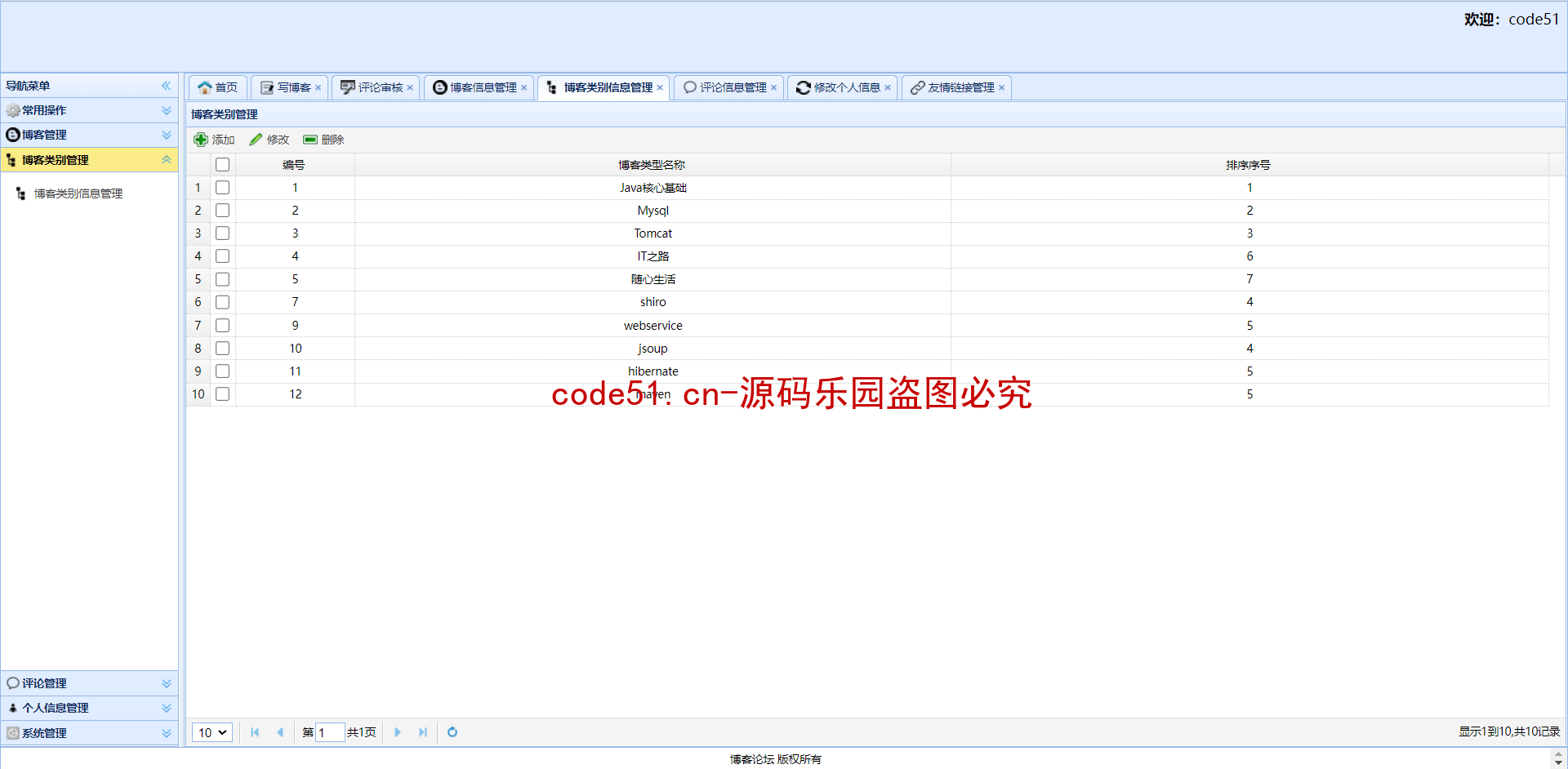Expand the 个人信息管理 accordion panel

pyautogui.click(x=167, y=708)
